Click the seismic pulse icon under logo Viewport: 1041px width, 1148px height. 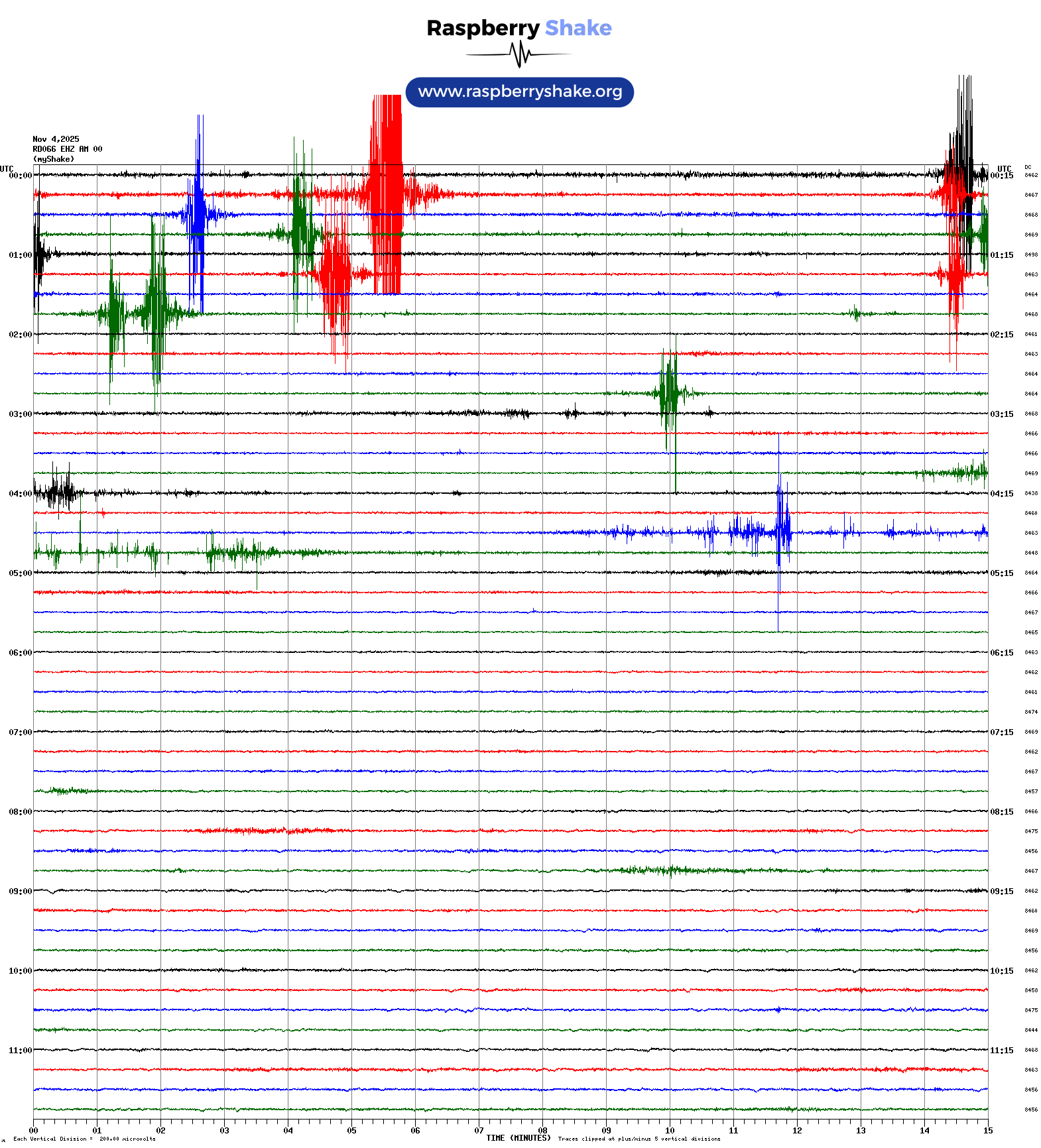[x=519, y=54]
